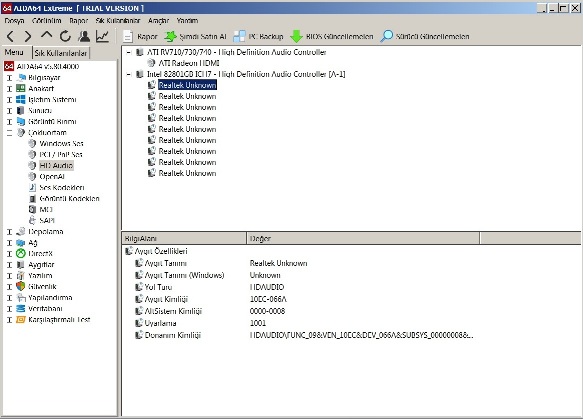Image resolution: width=583 pixels, height=419 pixels.
Task: Select the Ağ network icon
Action: (x=21, y=242)
